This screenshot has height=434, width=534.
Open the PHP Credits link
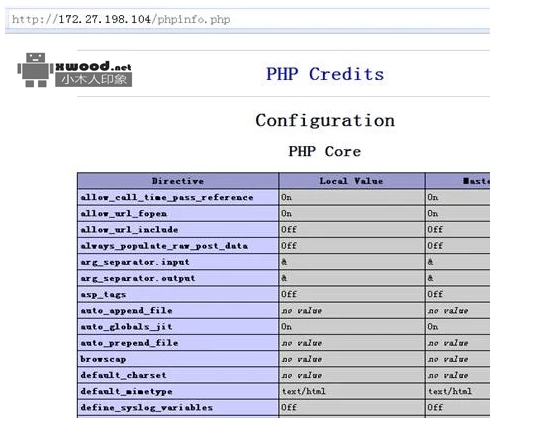[x=325, y=74]
